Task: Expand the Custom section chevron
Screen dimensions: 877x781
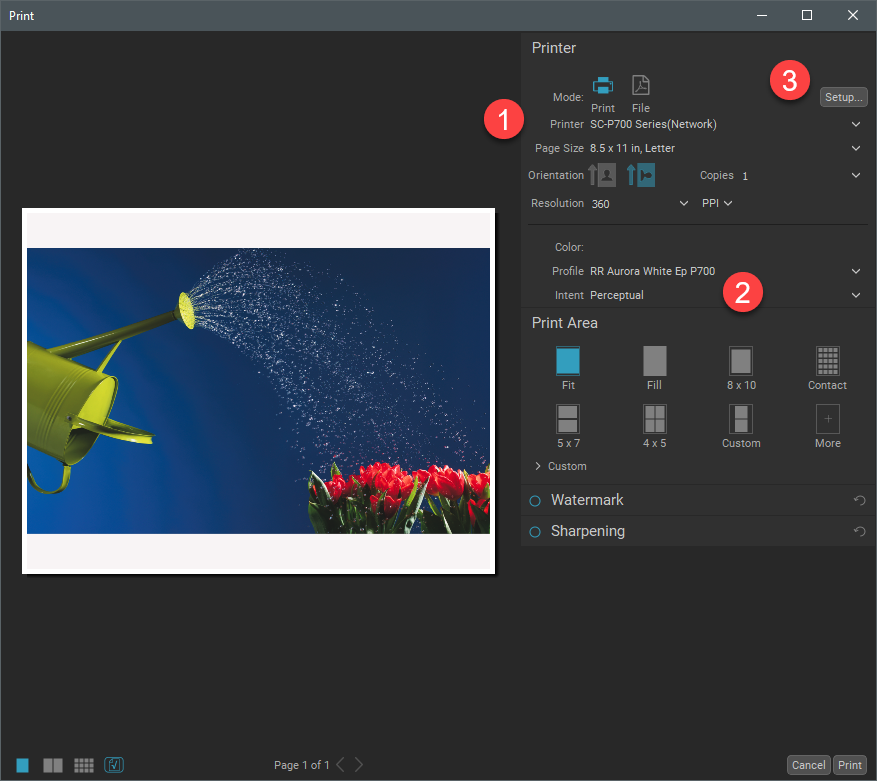Action: click(x=538, y=467)
